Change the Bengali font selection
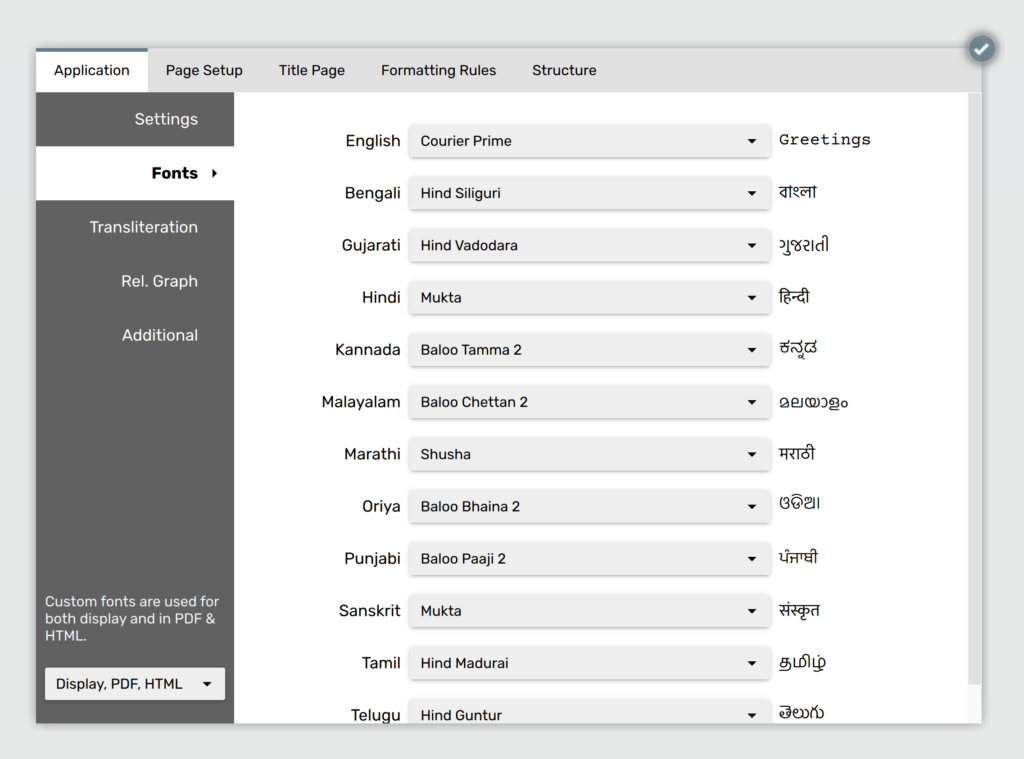The width and height of the screenshot is (1024, 759). pos(589,193)
